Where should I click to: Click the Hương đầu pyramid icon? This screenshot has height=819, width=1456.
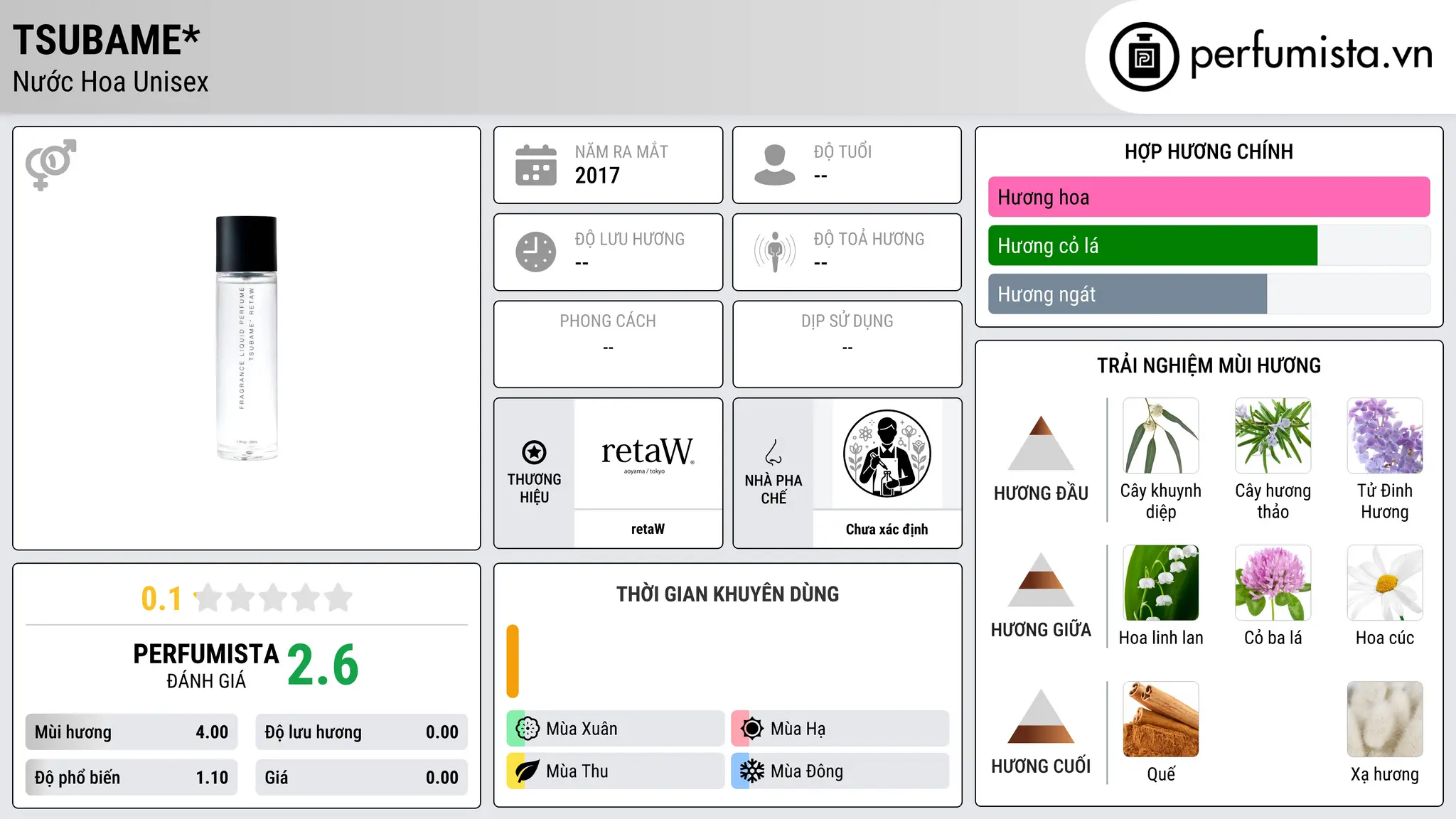tap(1042, 443)
